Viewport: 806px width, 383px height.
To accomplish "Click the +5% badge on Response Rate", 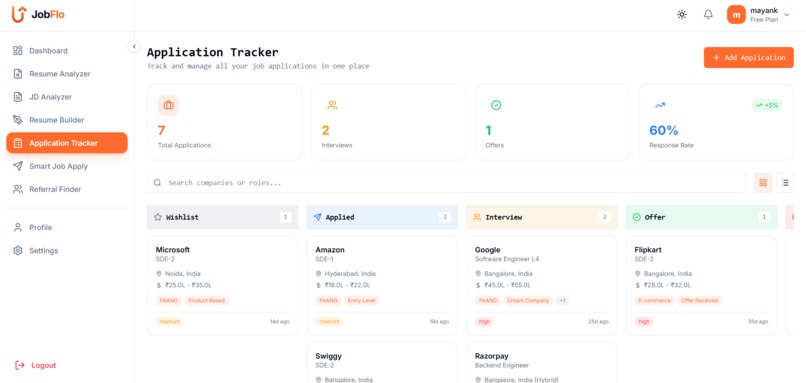I will [767, 105].
